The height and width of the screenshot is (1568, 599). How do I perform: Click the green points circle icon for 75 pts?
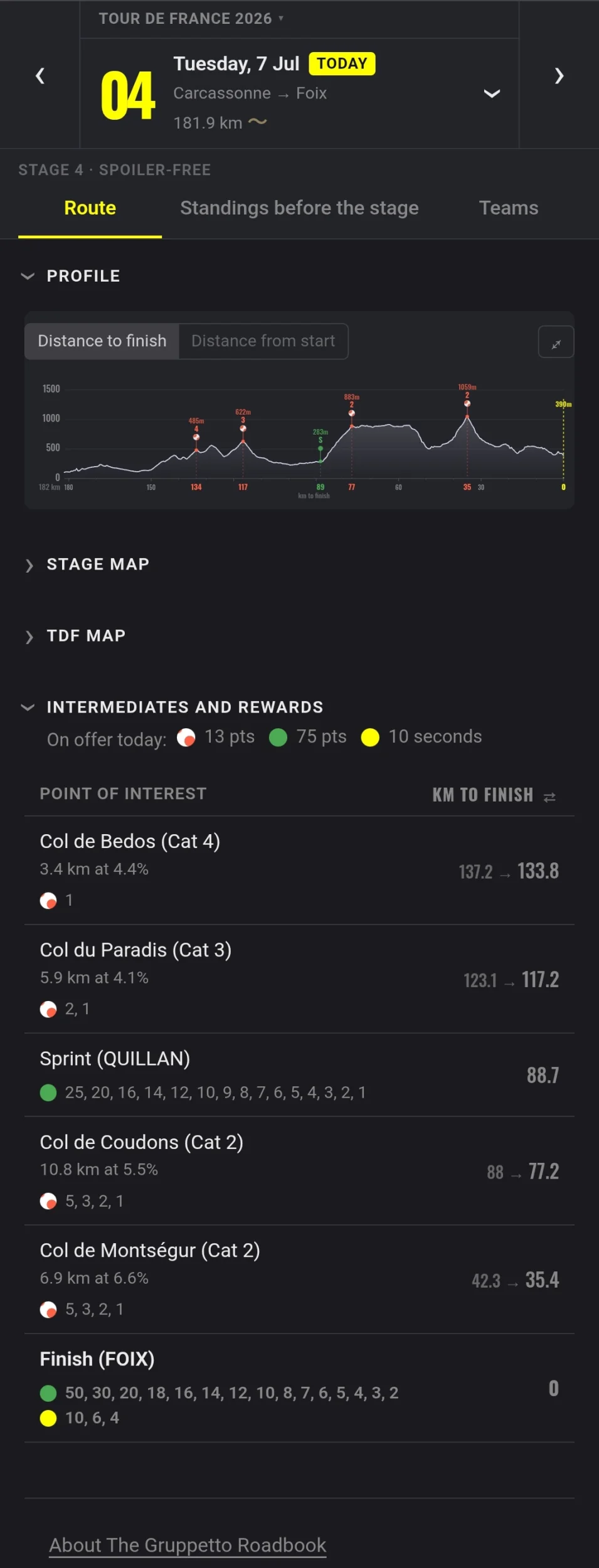278,738
